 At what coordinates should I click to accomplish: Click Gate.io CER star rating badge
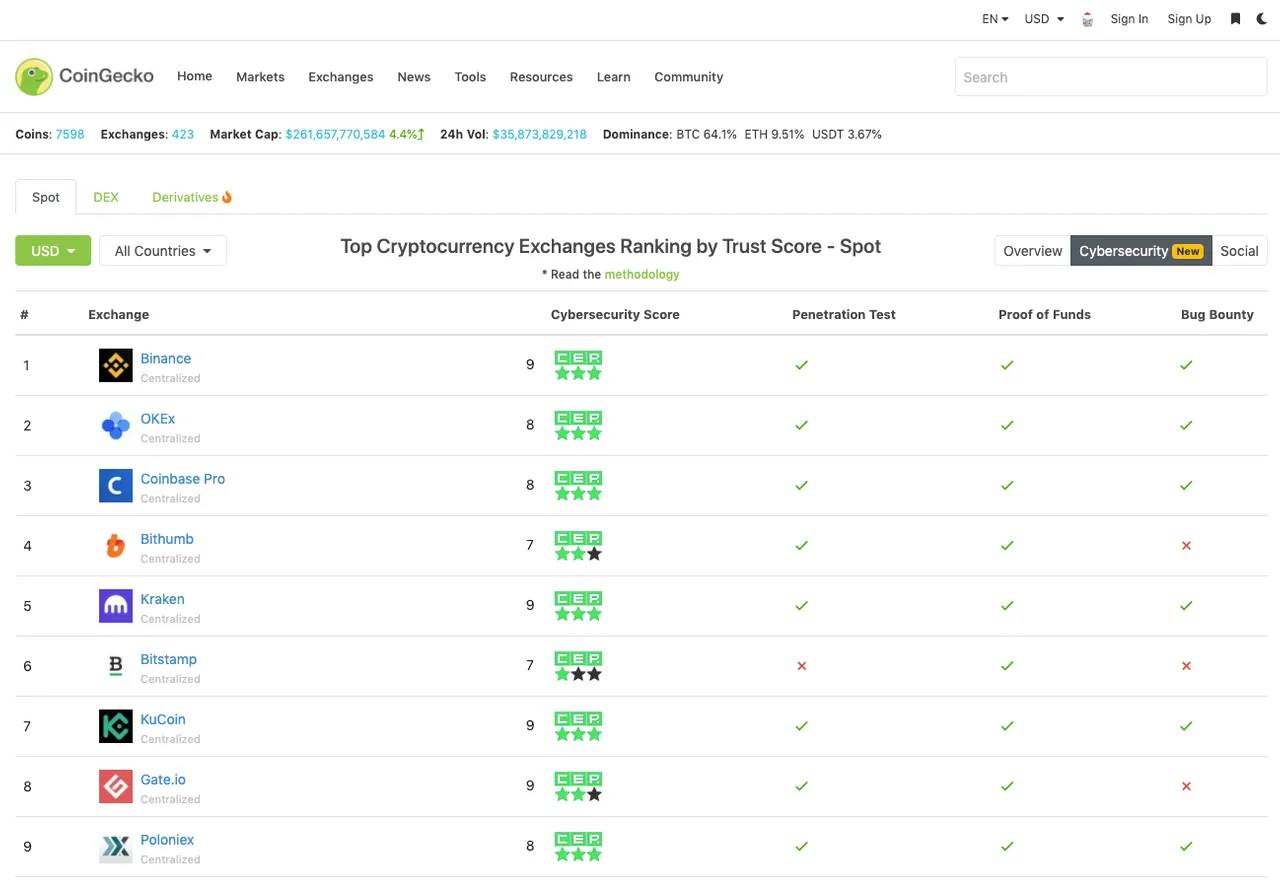pos(578,785)
